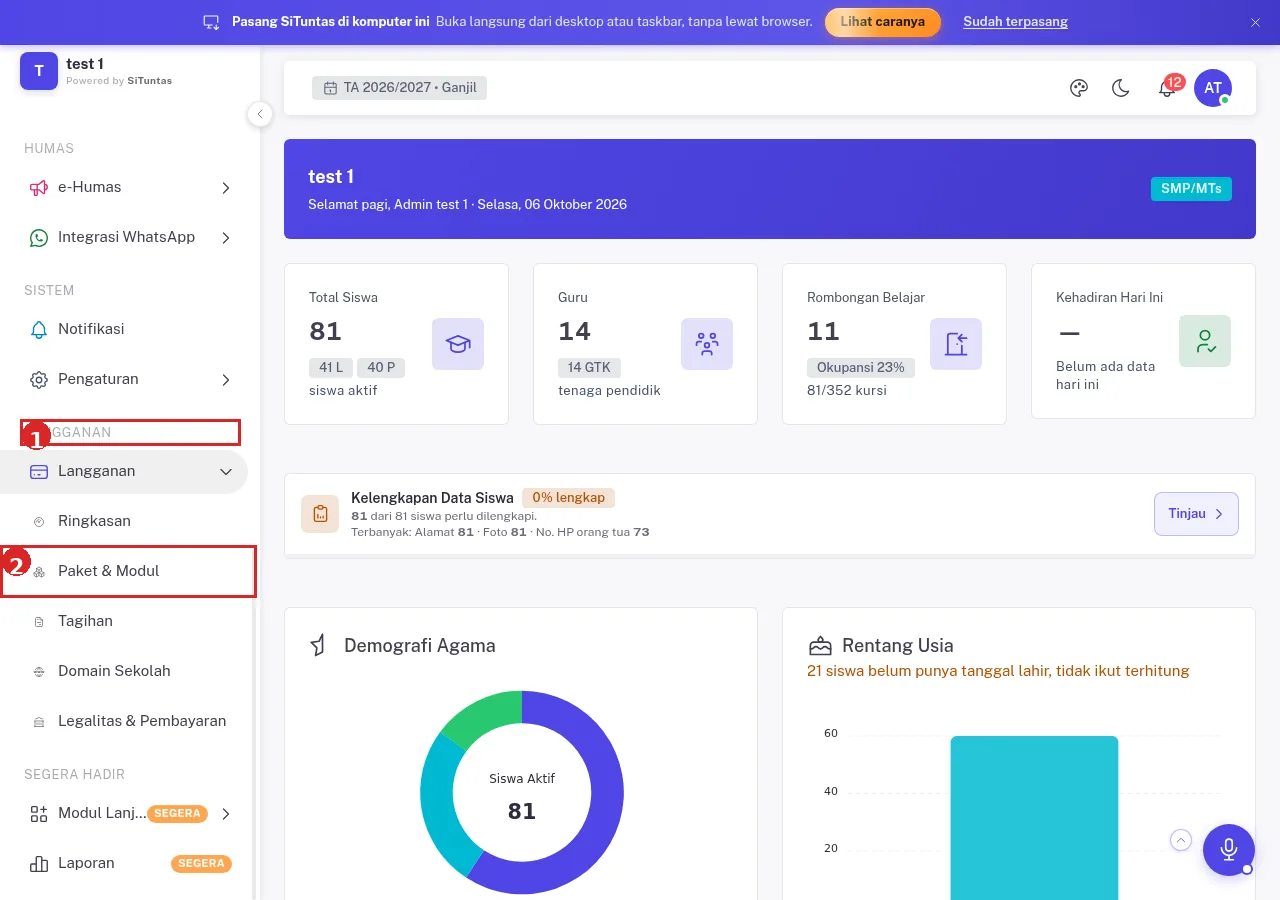Screen dimensions: 1280x900
Task: Select the TA 2026/2027 • Ganjil period chip
Action: (399, 88)
